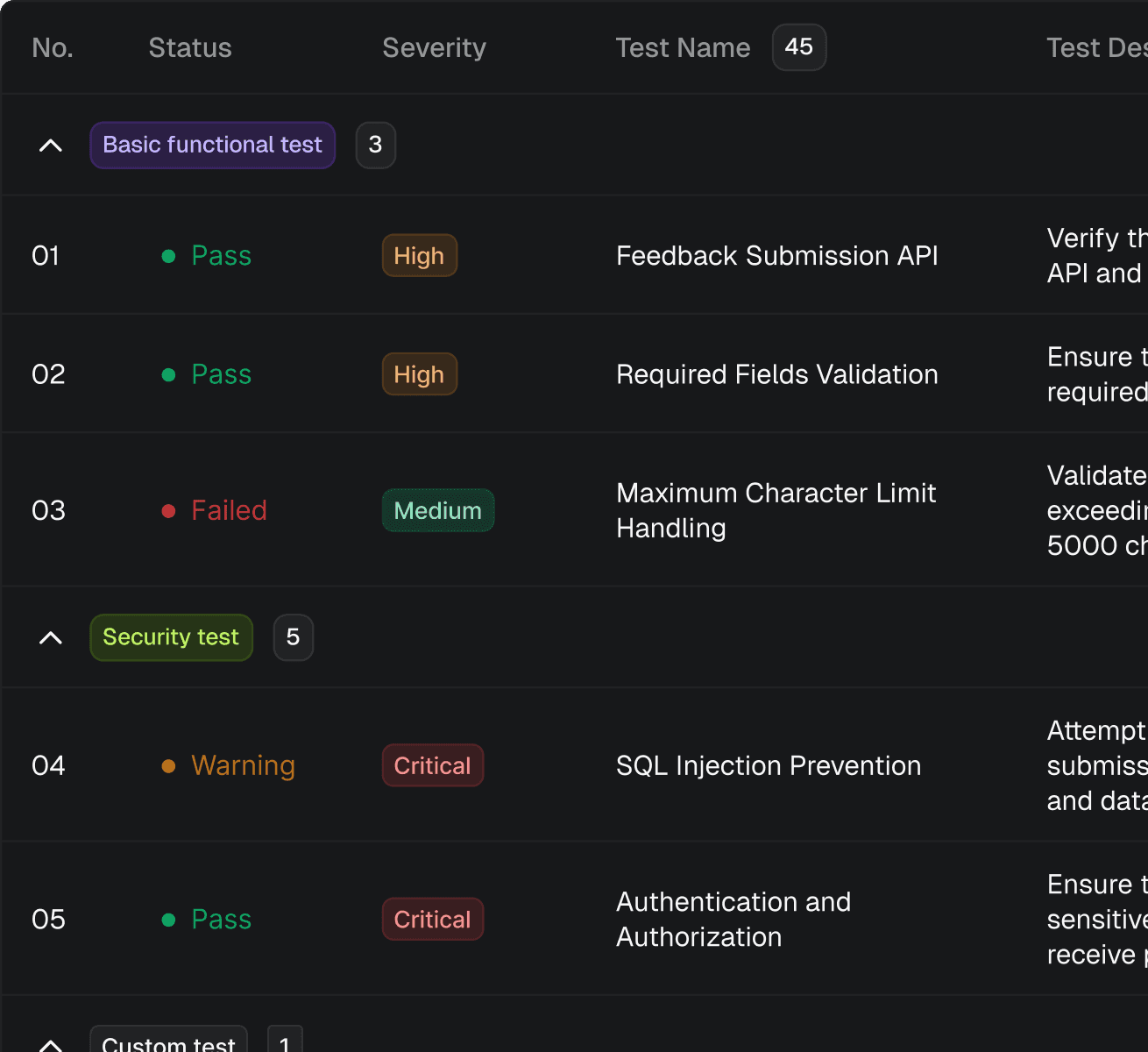Click the Medium severity badge on test 03
The image size is (1148, 1052).
click(x=437, y=510)
